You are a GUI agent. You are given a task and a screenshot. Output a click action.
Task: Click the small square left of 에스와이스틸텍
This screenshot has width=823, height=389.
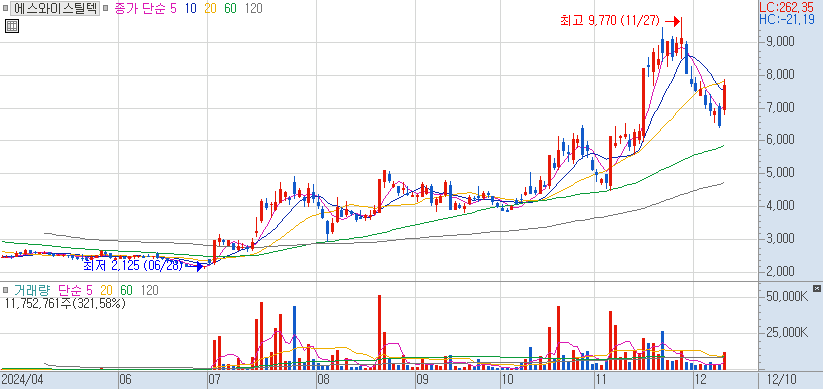coord(5,8)
